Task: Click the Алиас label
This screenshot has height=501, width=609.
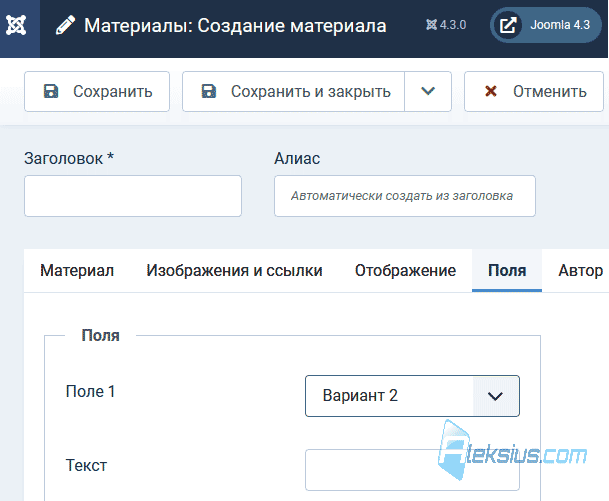Action: pos(297,158)
